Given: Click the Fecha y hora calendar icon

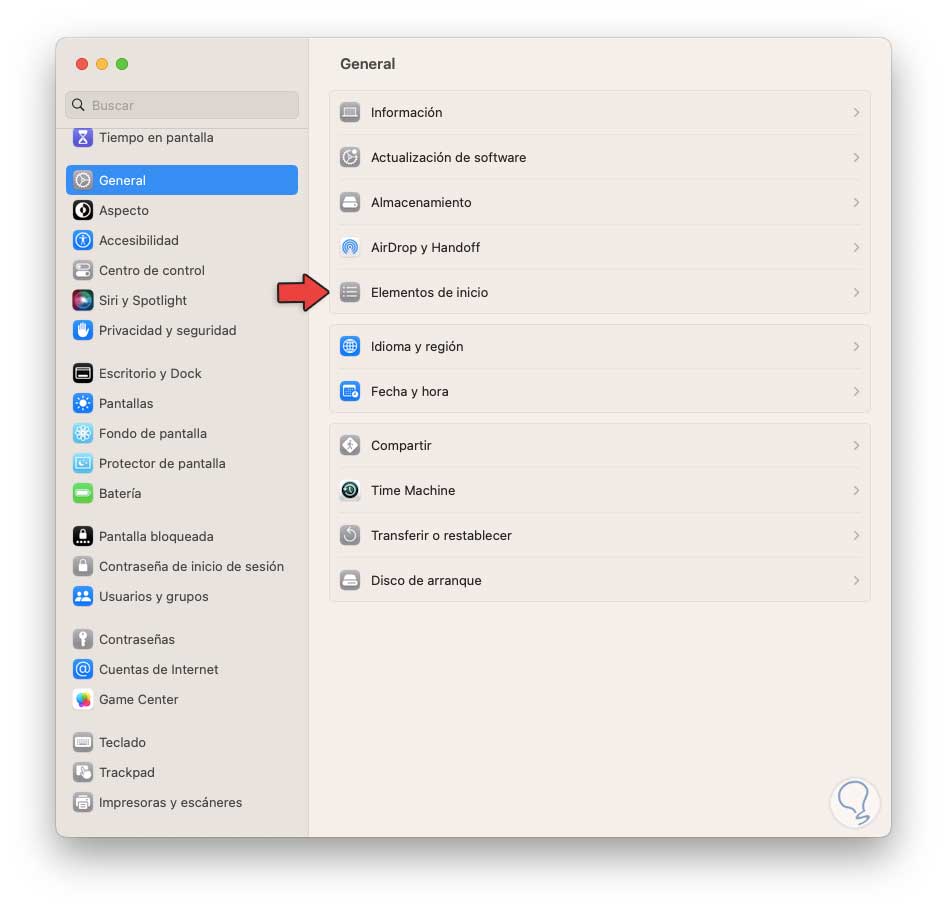Looking at the screenshot, I should [x=350, y=391].
